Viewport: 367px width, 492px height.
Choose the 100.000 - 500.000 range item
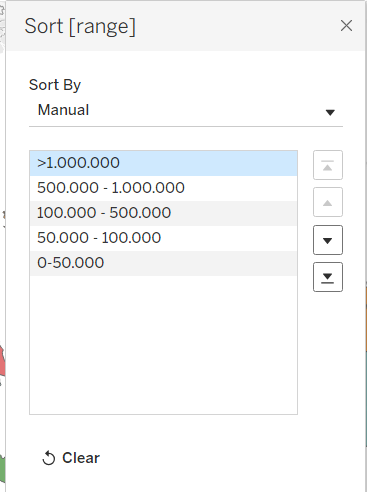point(163,213)
